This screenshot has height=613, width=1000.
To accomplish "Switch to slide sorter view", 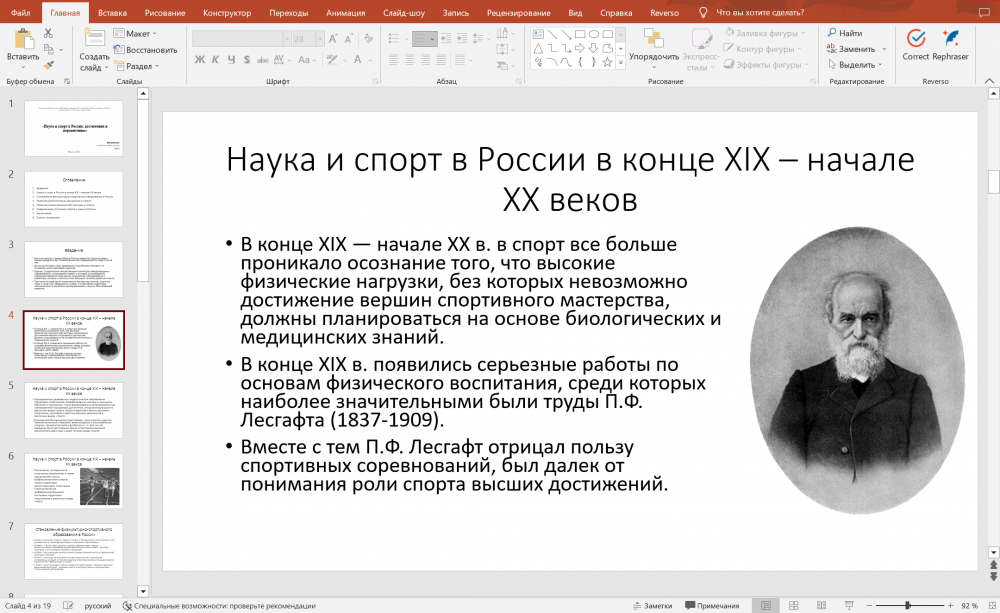I will coord(791,606).
